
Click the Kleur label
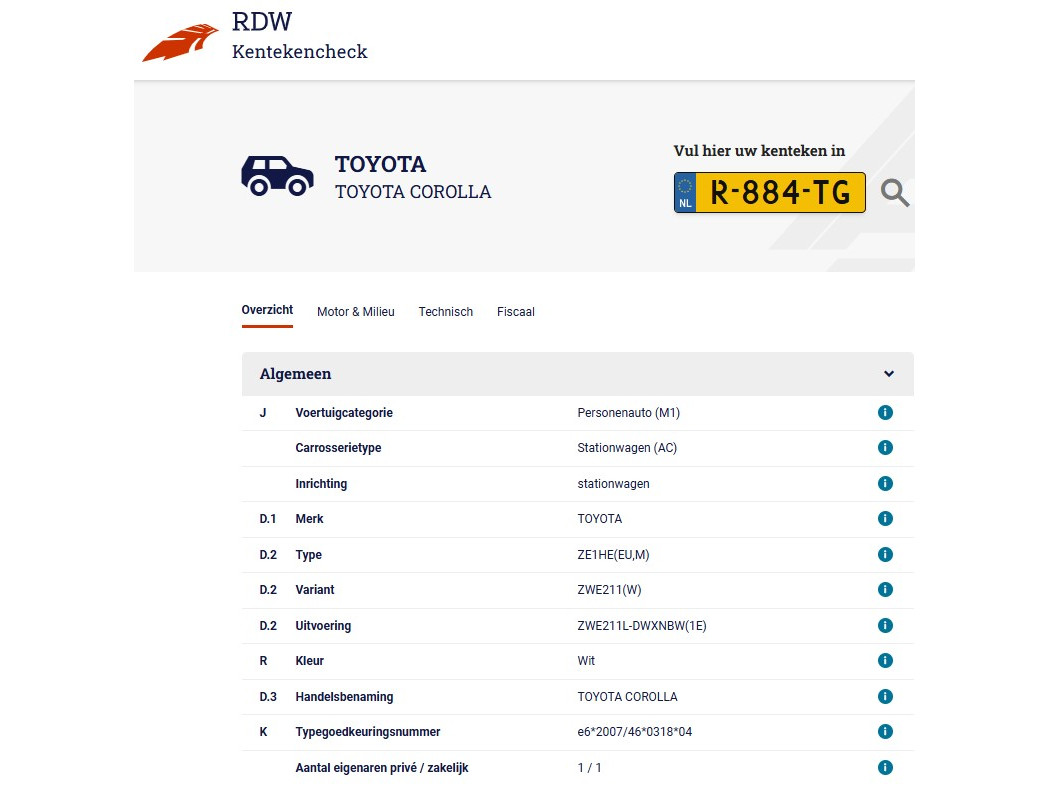coord(309,660)
